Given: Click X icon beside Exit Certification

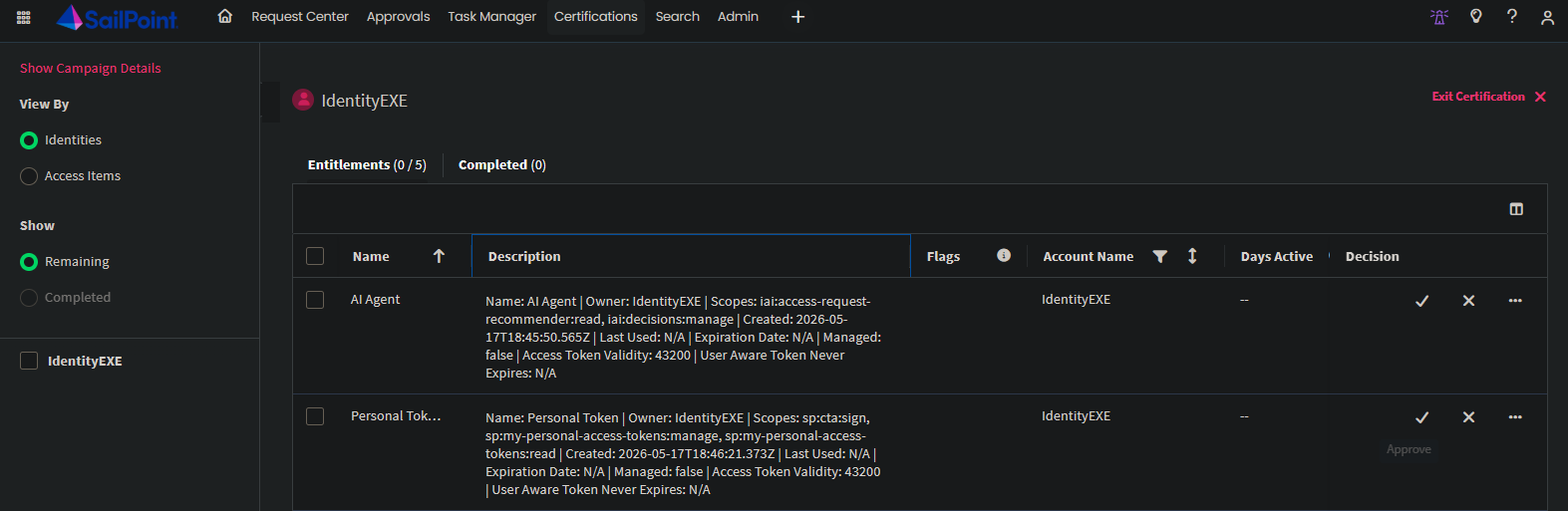Looking at the screenshot, I should pyautogui.click(x=1540, y=97).
